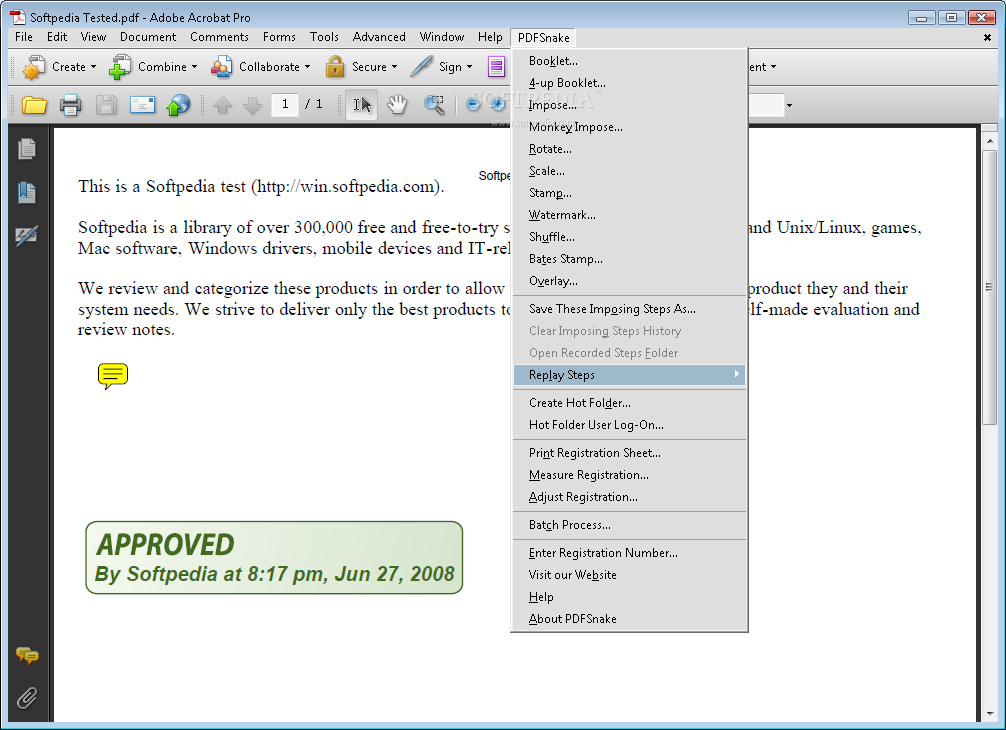Image resolution: width=1006 pixels, height=730 pixels.
Task: Select Booklet... from PDFSnake menu
Action: pyautogui.click(x=629, y=61)
